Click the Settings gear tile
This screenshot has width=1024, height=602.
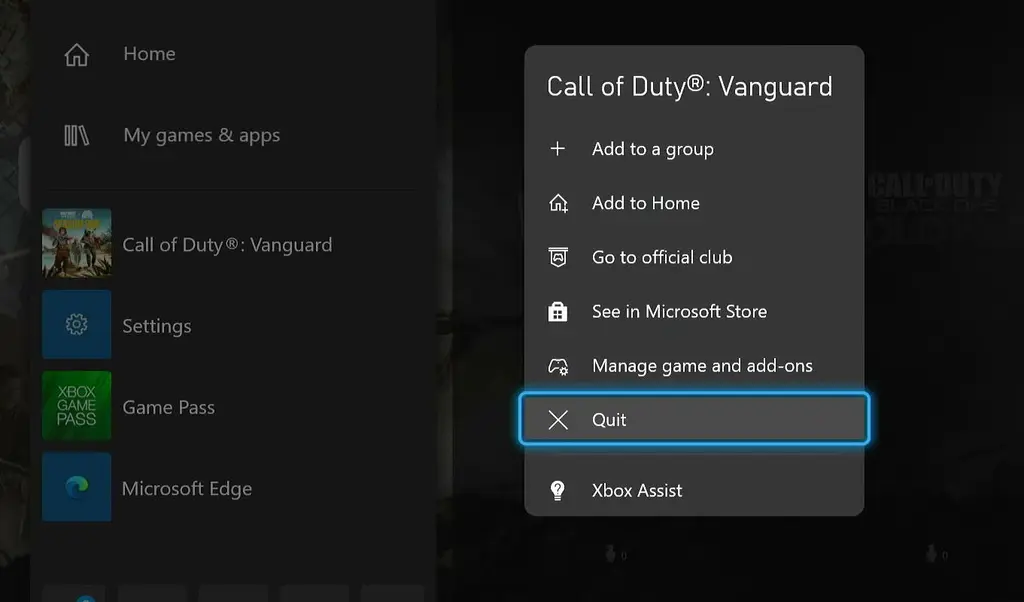tap(76, 325)
